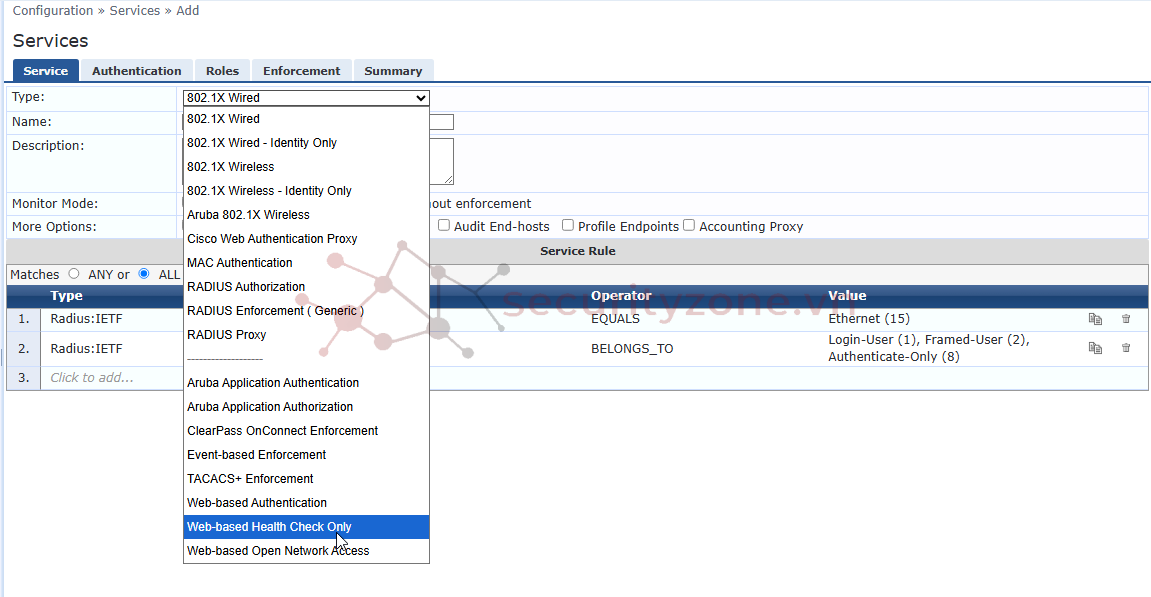Select TACACS+ Enforcement service type
Image resolution: width=1151 pixels, height=597 pixels.
[x=250, y=479]
